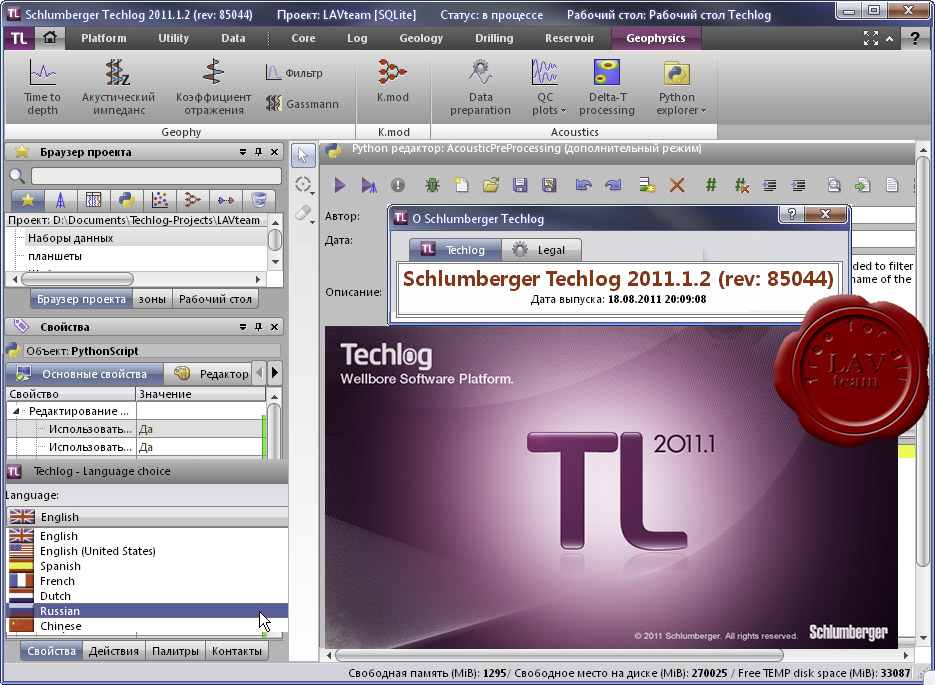Collapse the ribbon with the up chevron
The width and height of the screenshot is (935, 685).
click(890, 38)
